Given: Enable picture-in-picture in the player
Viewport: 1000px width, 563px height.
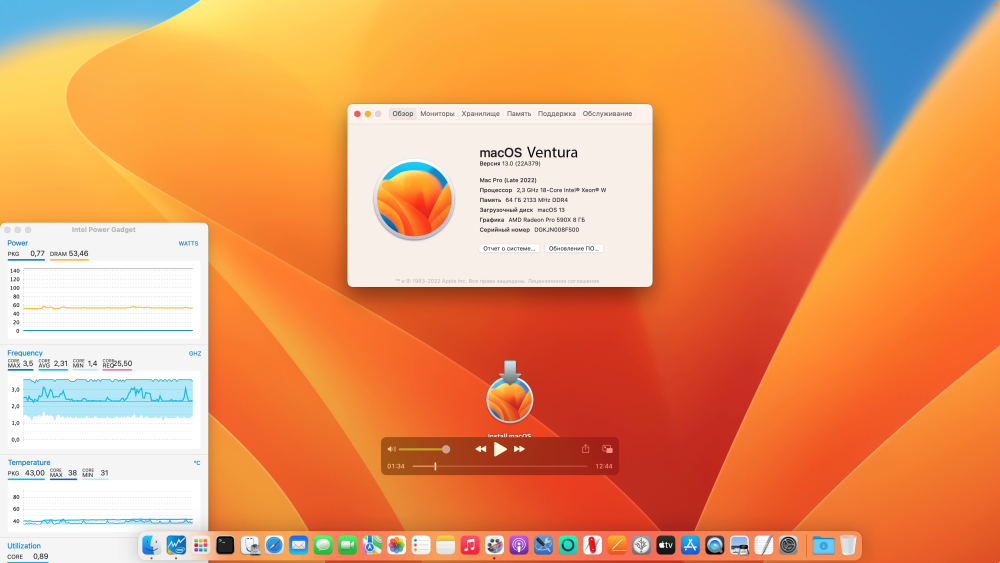Looking at the screenshot, I should (607, 449).
